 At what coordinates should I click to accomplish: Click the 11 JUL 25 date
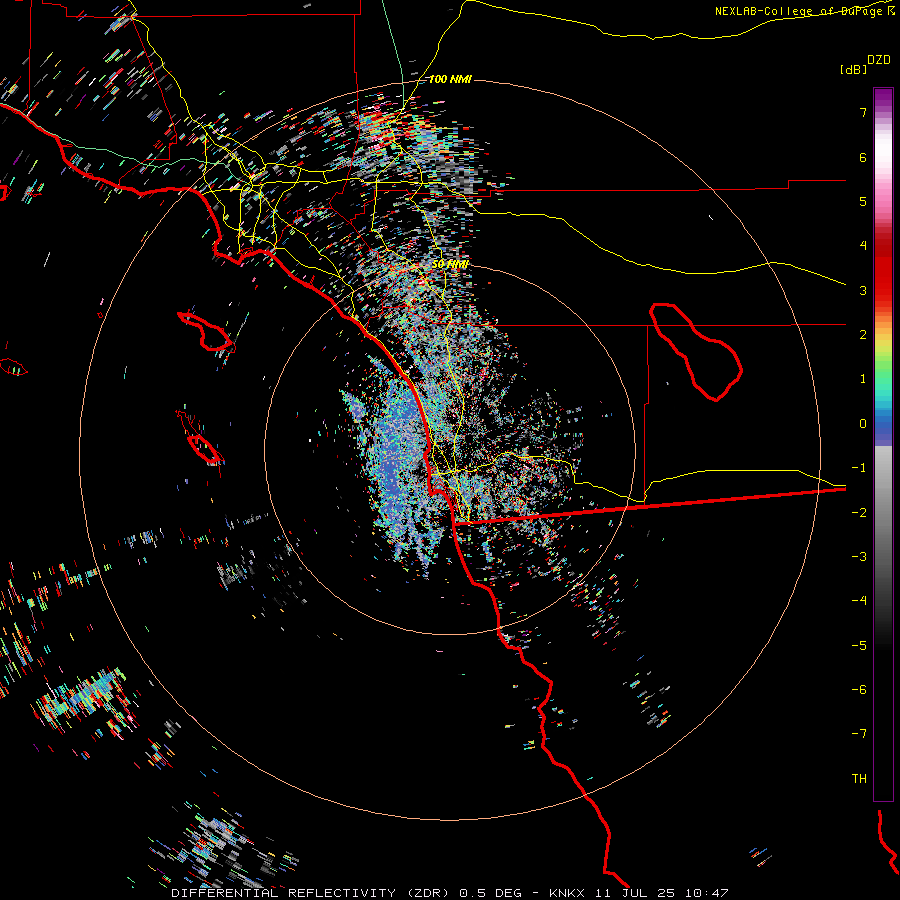click(x=634, y=893)
